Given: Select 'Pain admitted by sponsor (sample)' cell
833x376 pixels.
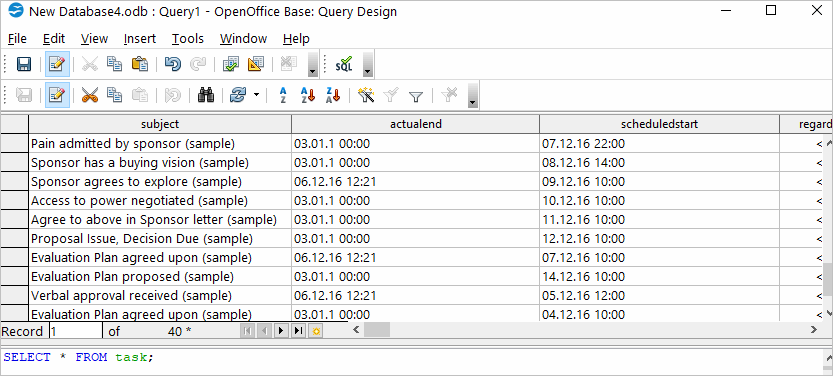Looking at the screenshot, I should coord(160,143).
